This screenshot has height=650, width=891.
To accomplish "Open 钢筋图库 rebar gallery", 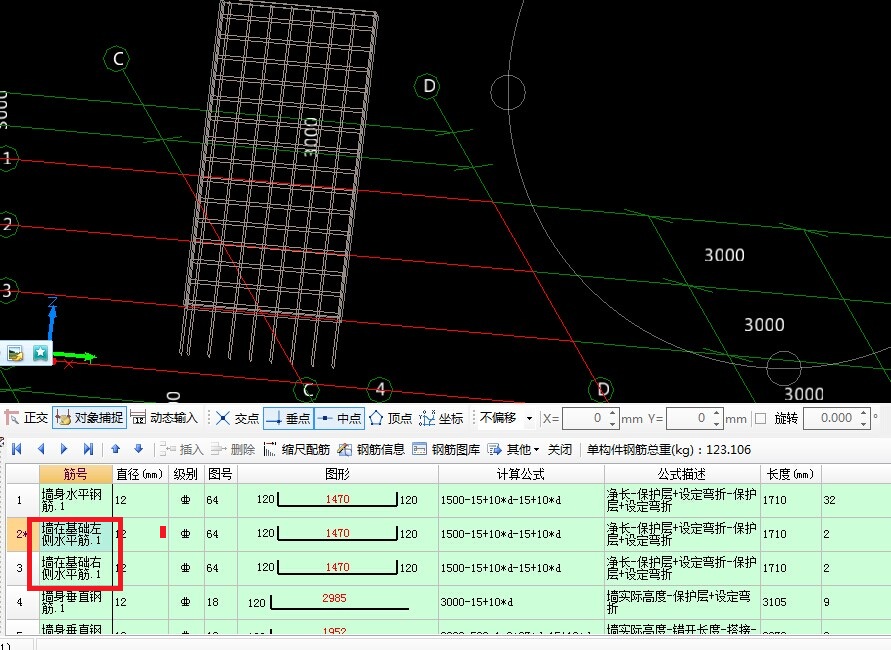I will tap(446, 449).
